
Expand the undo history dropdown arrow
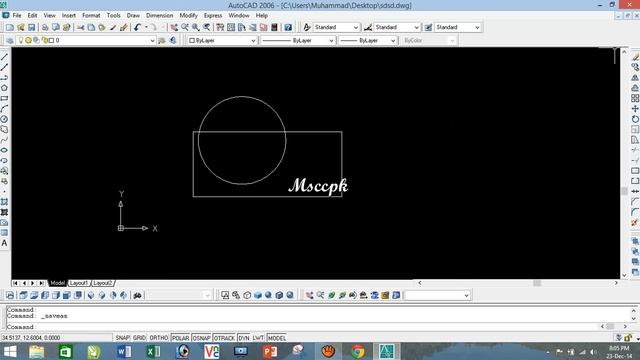(146, 27)
